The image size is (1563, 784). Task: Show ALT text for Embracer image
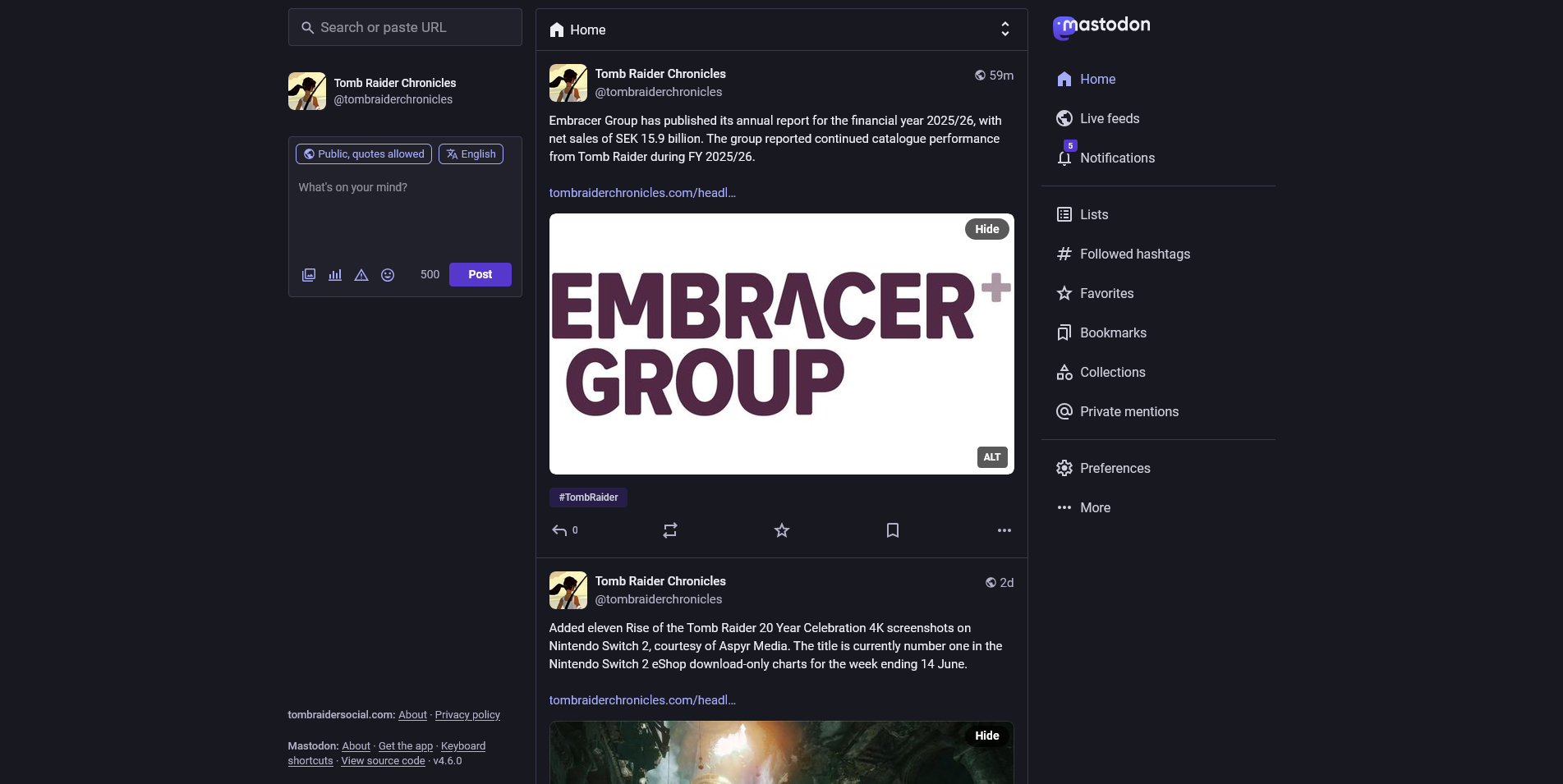[992, 457]
